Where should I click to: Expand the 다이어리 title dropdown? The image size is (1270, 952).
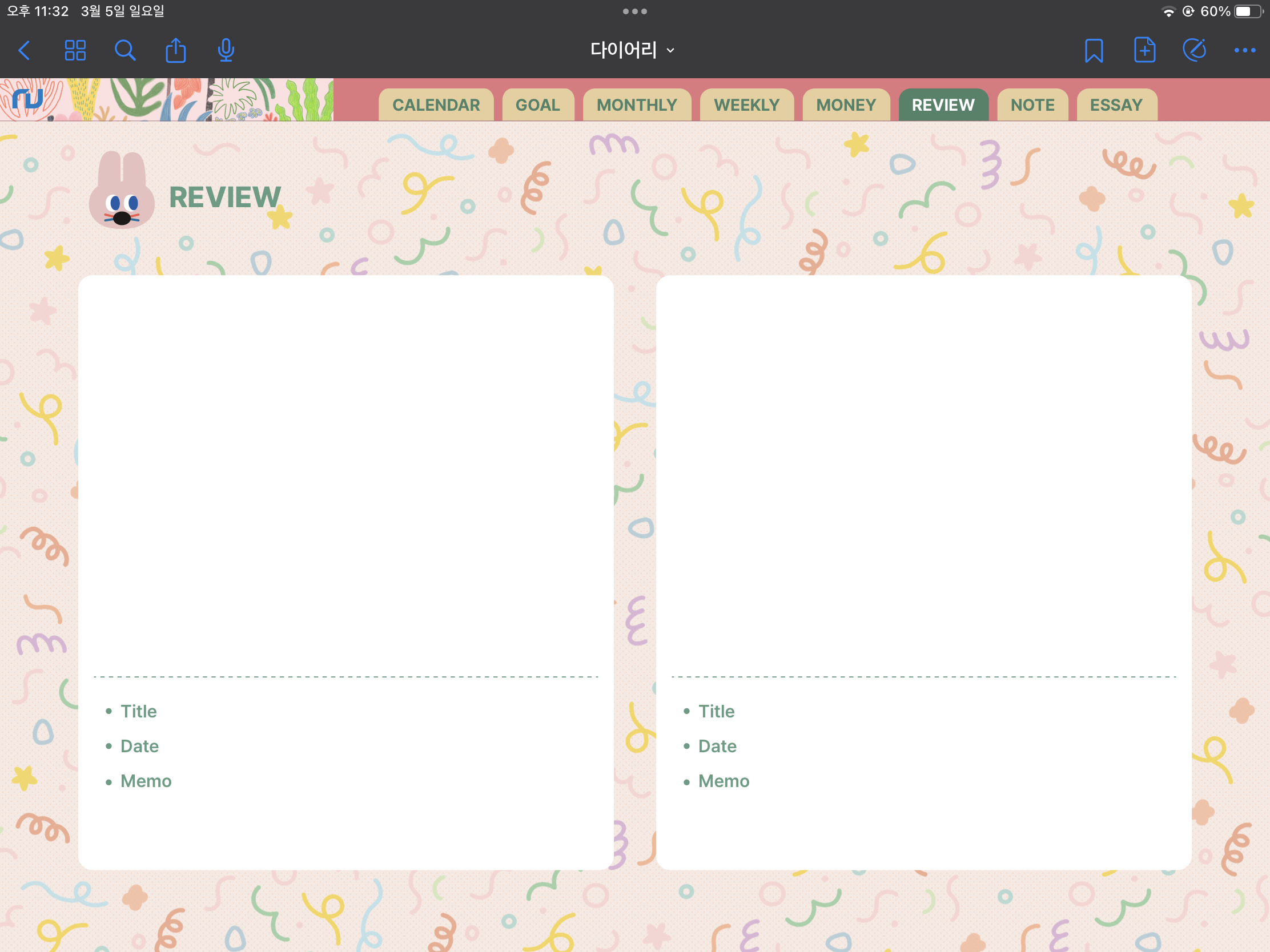pos(633,50)
